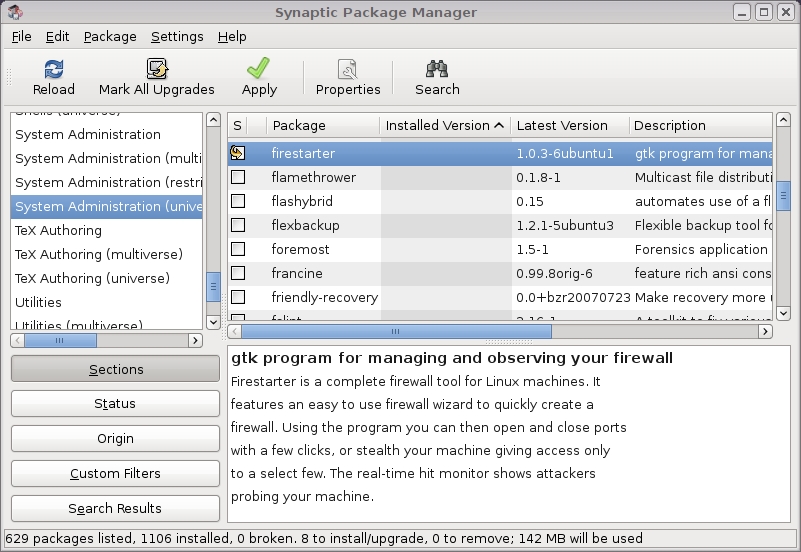Image resolution: width=801 pixels, height=552 pixels.
Task: Show Search Results view
Action: [x=115, y=509]
